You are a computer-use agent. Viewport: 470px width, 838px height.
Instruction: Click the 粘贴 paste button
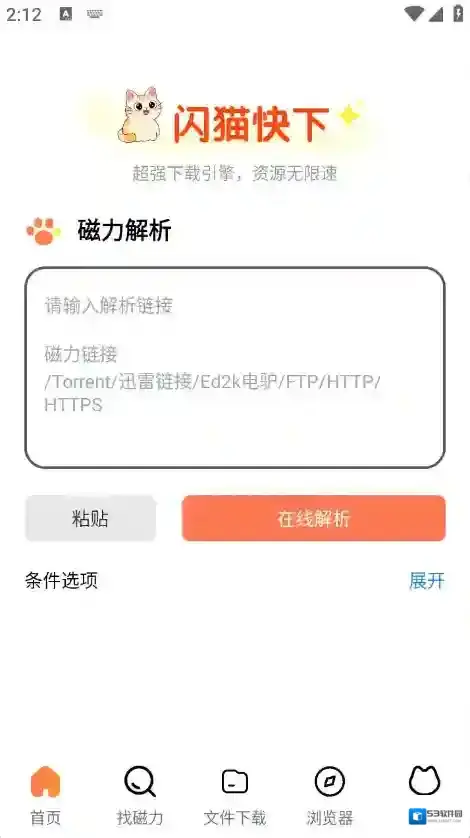tap(90, 518)
